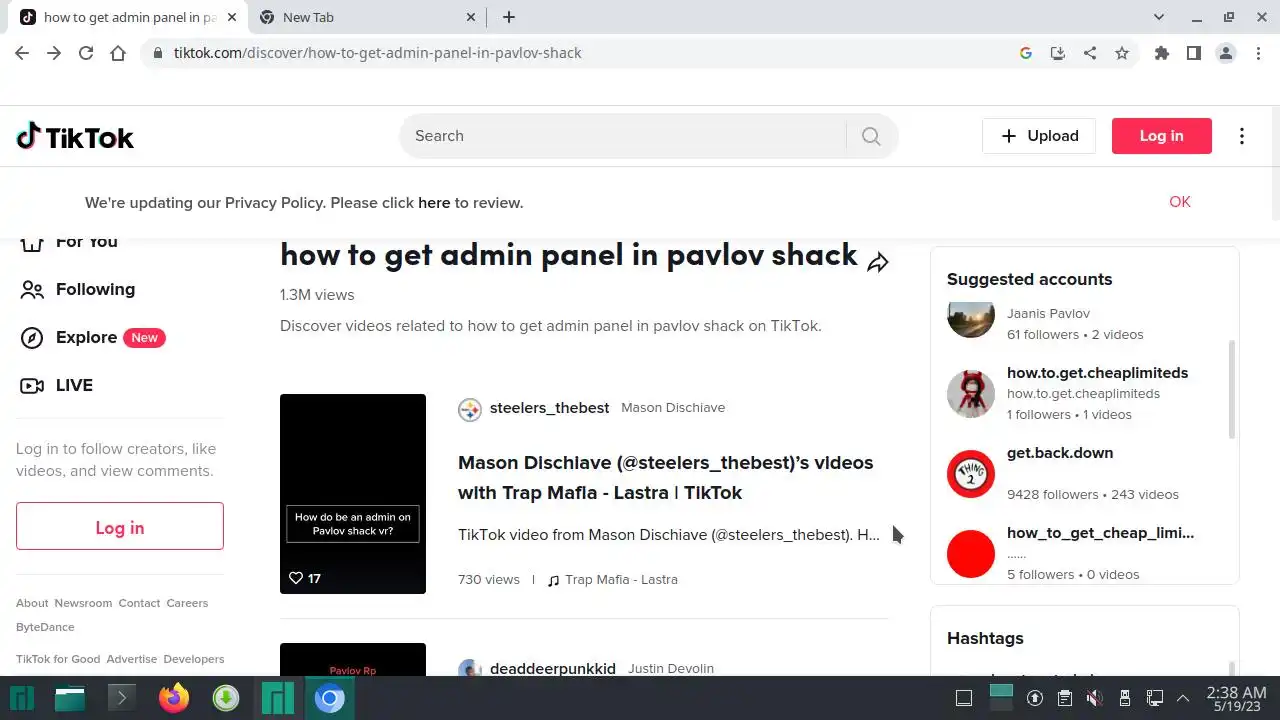The image size is (1280, 720).
Task: Reload the page with the refresh icon
Action: tap(86, 53)
